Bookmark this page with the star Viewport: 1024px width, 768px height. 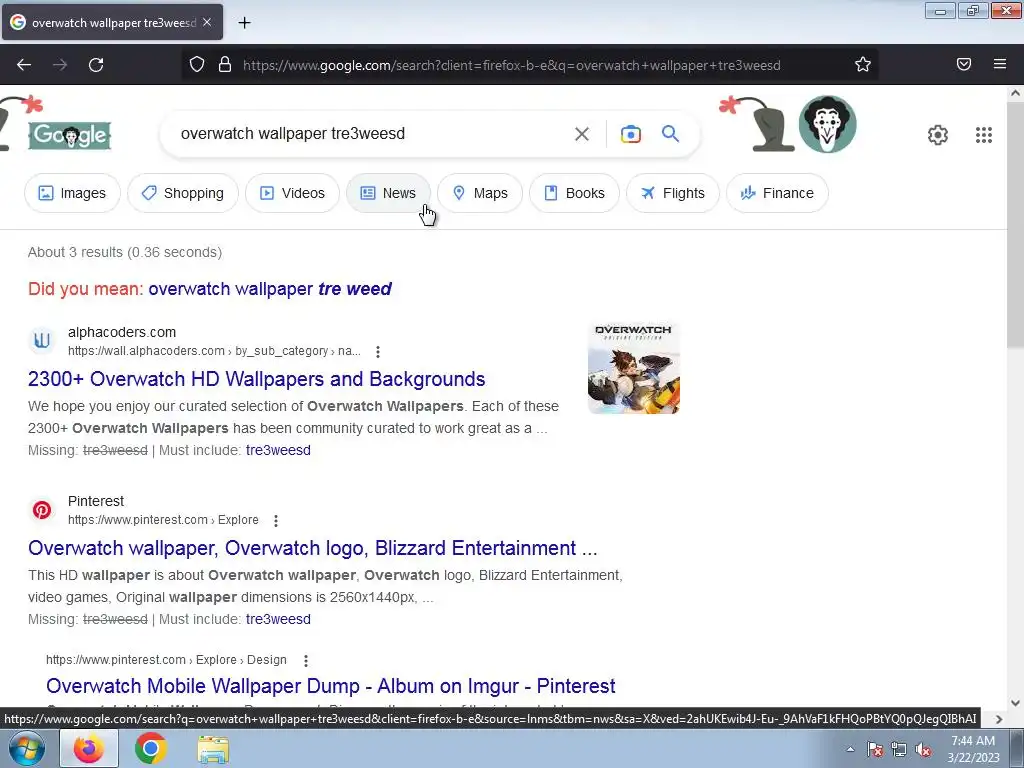(863, 64)
